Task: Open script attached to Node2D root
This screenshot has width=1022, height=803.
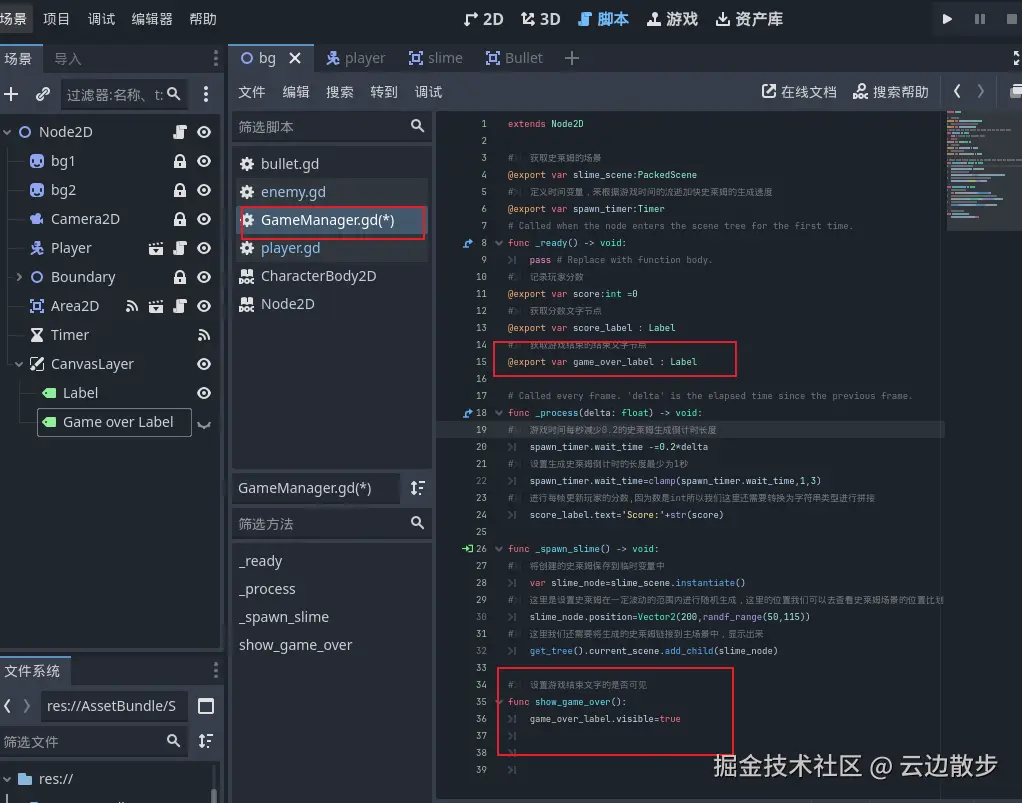Action: click(x=179, y=132)
